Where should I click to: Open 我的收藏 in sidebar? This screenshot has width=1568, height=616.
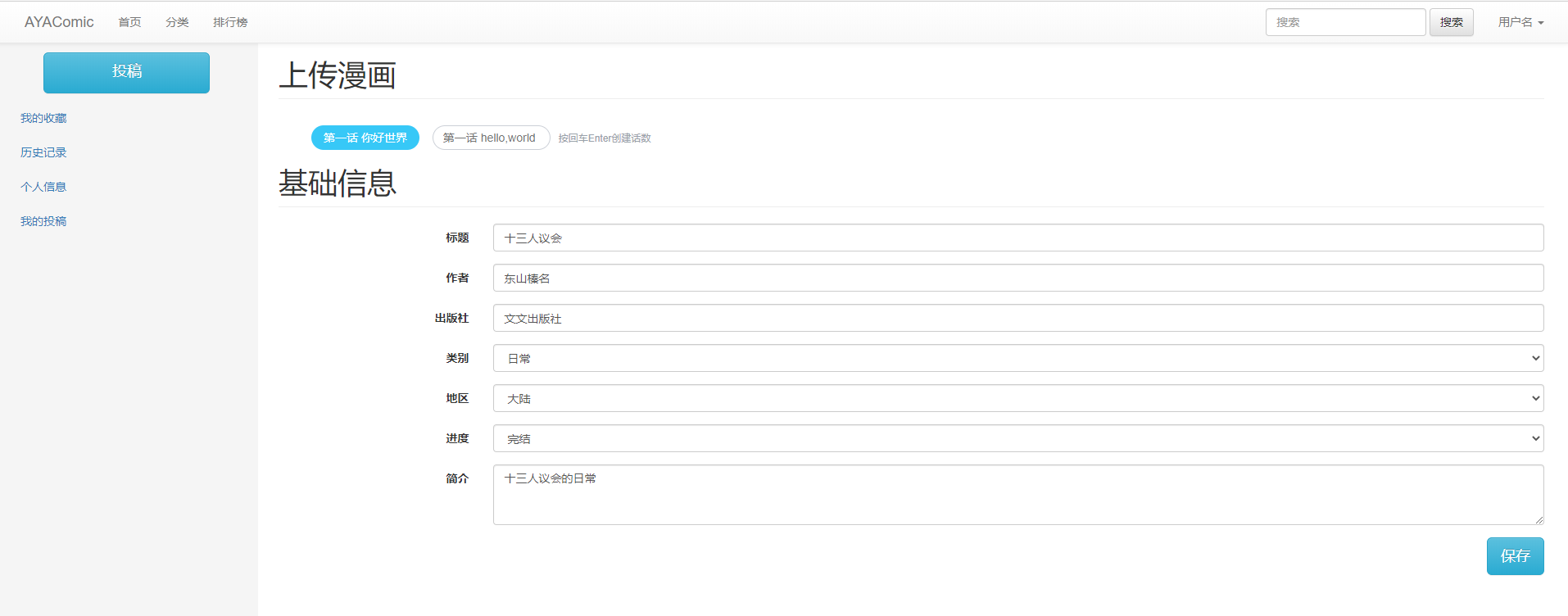coord(43,118)
